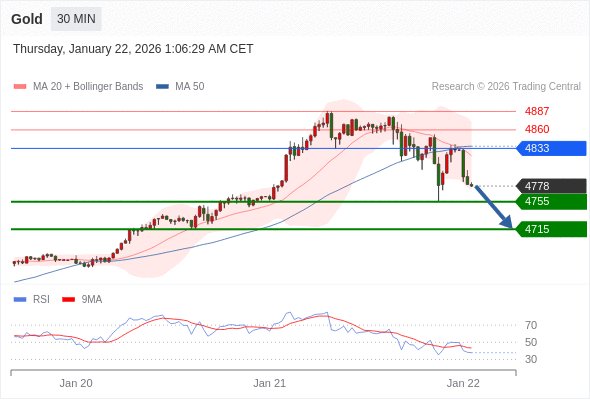590x400 pixels.
Task: Click the 9MA red legend swatch
Action: (x=68, y=300)
